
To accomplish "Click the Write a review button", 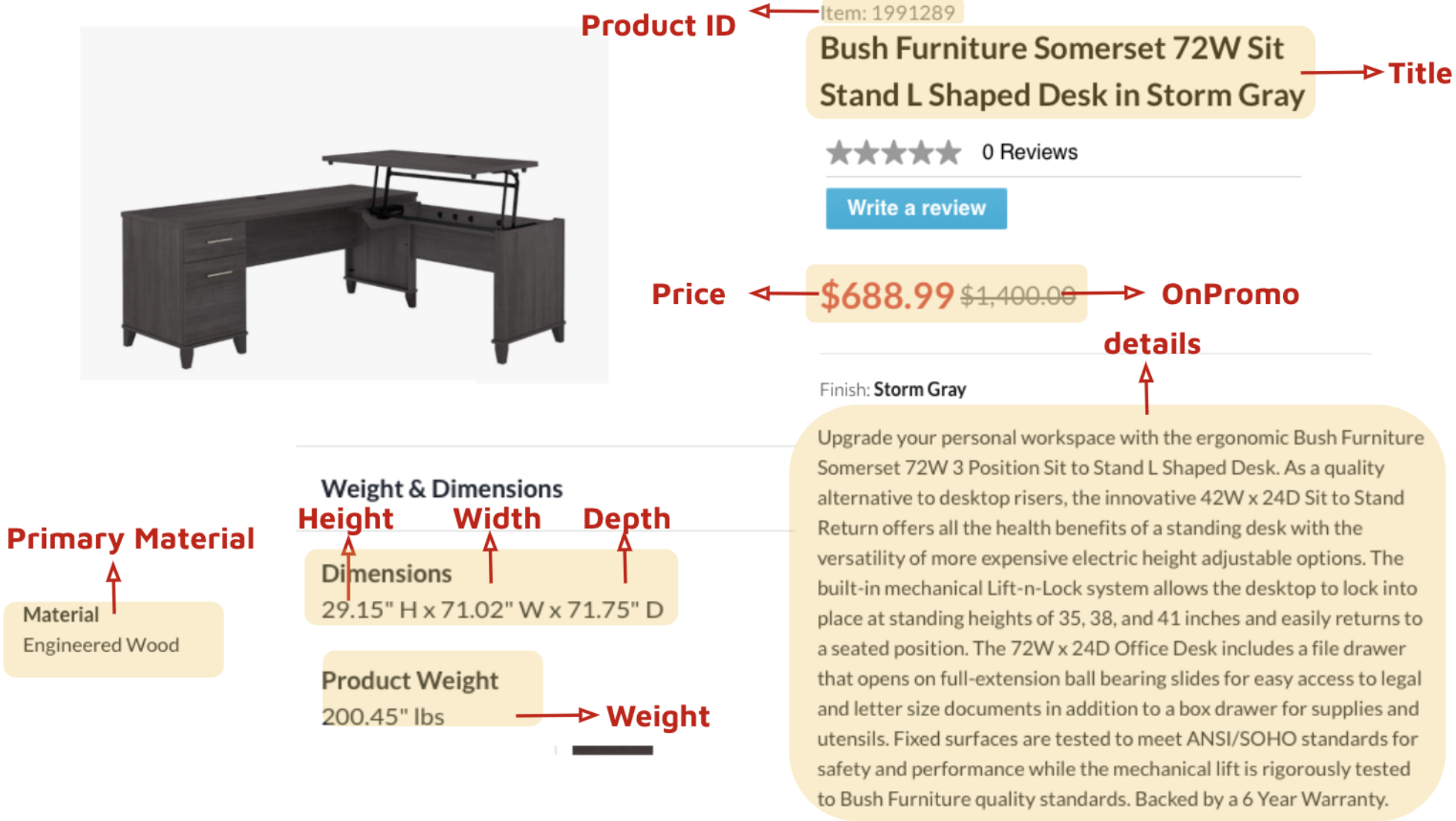I will click(x=916, y=208).
